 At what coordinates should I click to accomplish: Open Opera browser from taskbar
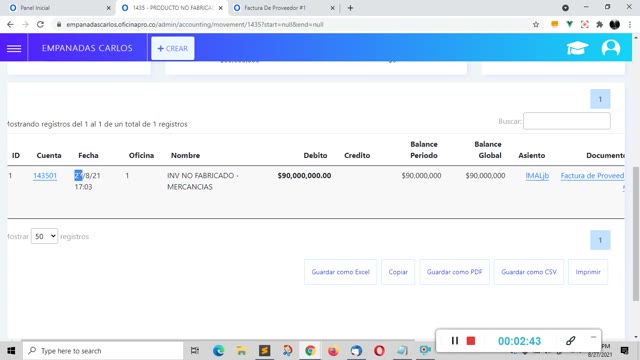(x=379, y=351)
